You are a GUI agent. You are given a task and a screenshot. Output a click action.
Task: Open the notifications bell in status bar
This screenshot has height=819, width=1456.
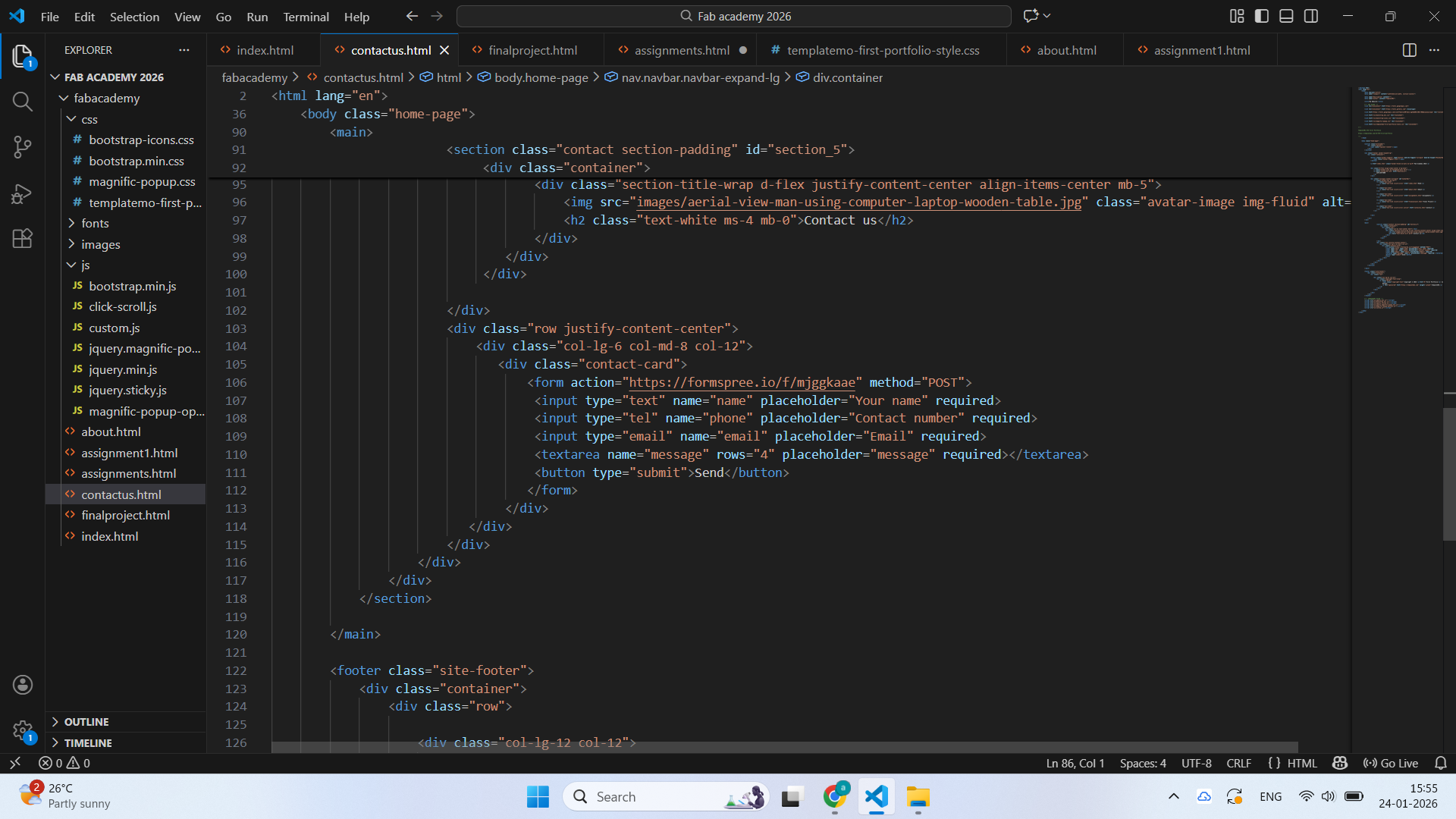(x=1441, y=763)
